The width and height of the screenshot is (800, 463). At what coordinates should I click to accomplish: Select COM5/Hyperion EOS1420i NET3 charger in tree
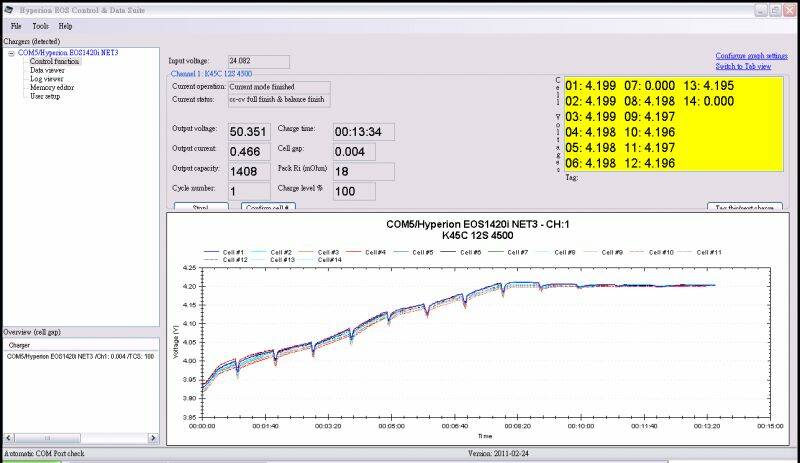[68, 53]
